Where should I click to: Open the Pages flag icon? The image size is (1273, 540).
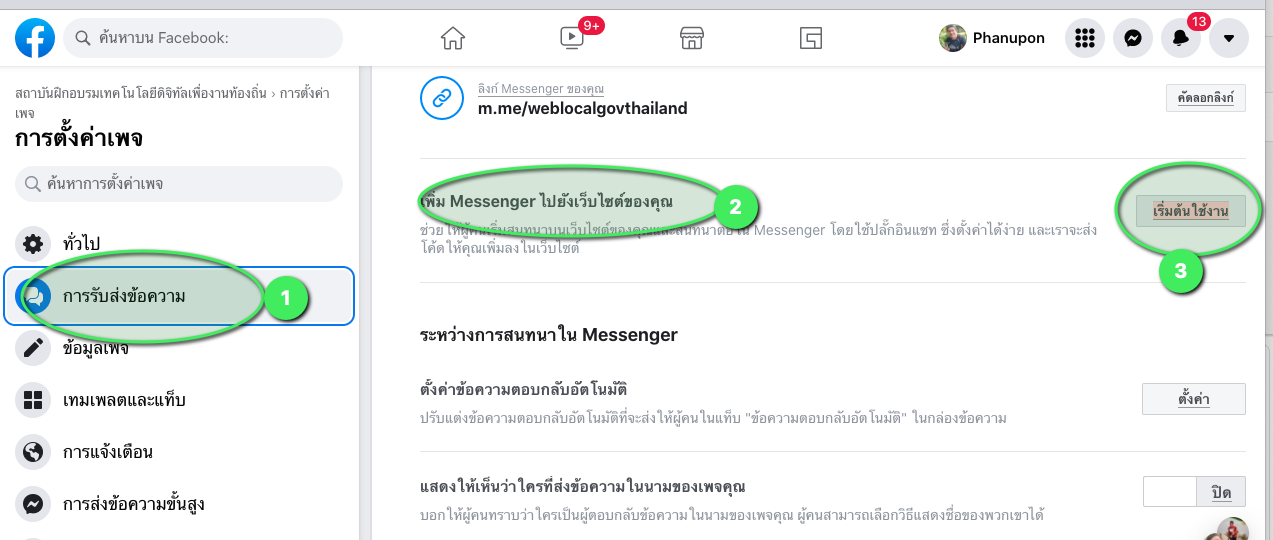pyautogui.click(x=811, y=38)
